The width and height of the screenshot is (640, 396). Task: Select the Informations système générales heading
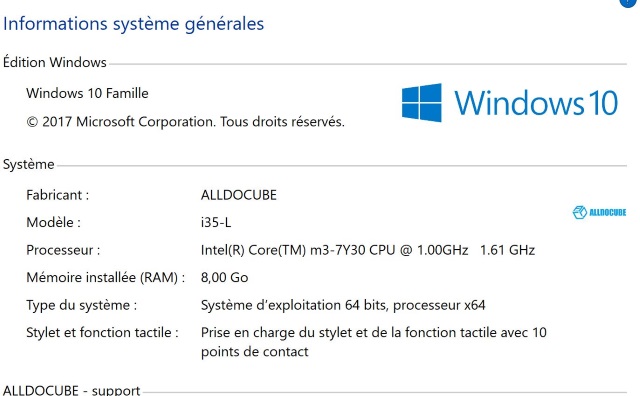tap(133, 24)
